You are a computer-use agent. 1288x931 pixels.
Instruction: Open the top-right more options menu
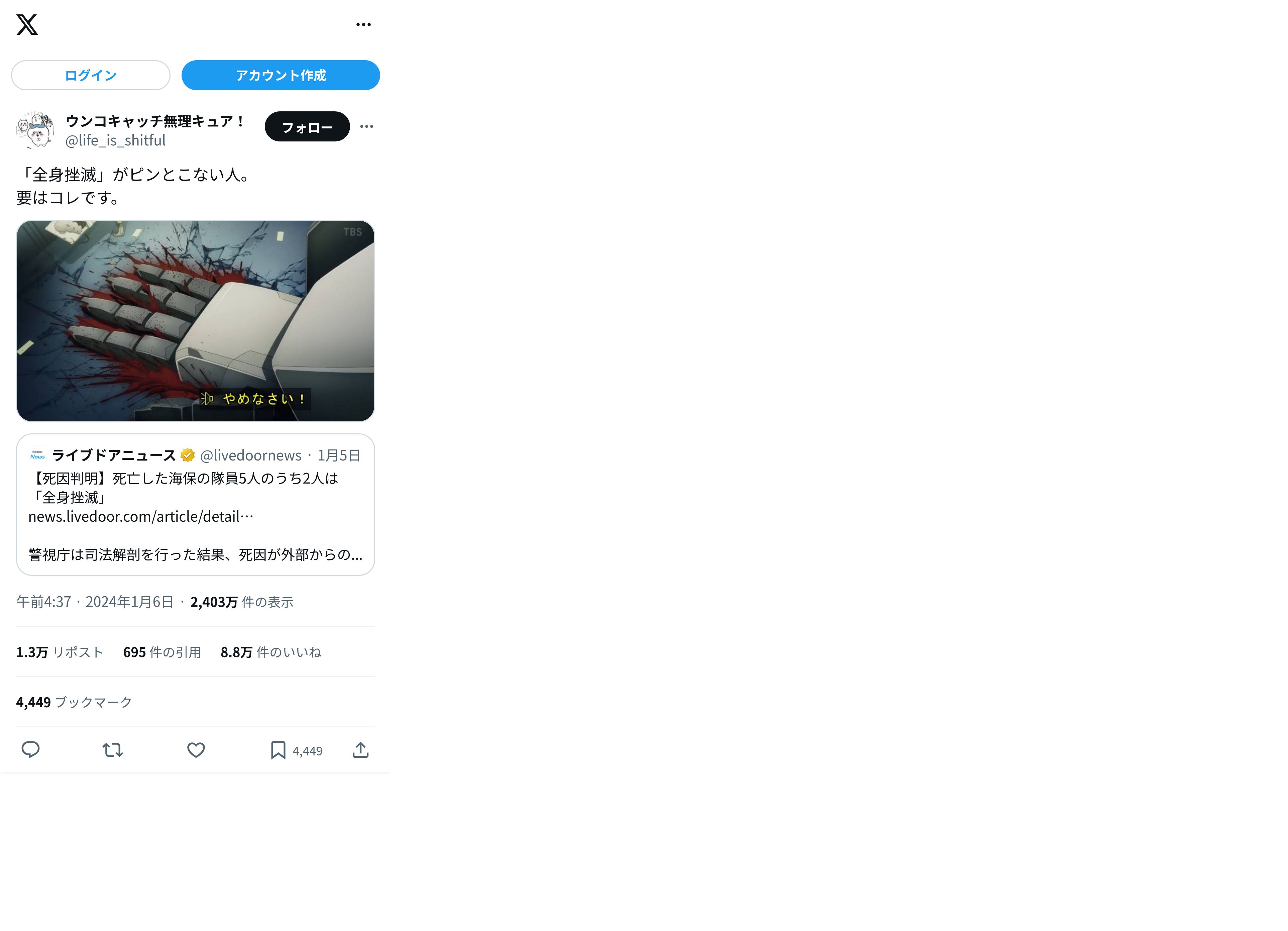click(x=363, y=24)
